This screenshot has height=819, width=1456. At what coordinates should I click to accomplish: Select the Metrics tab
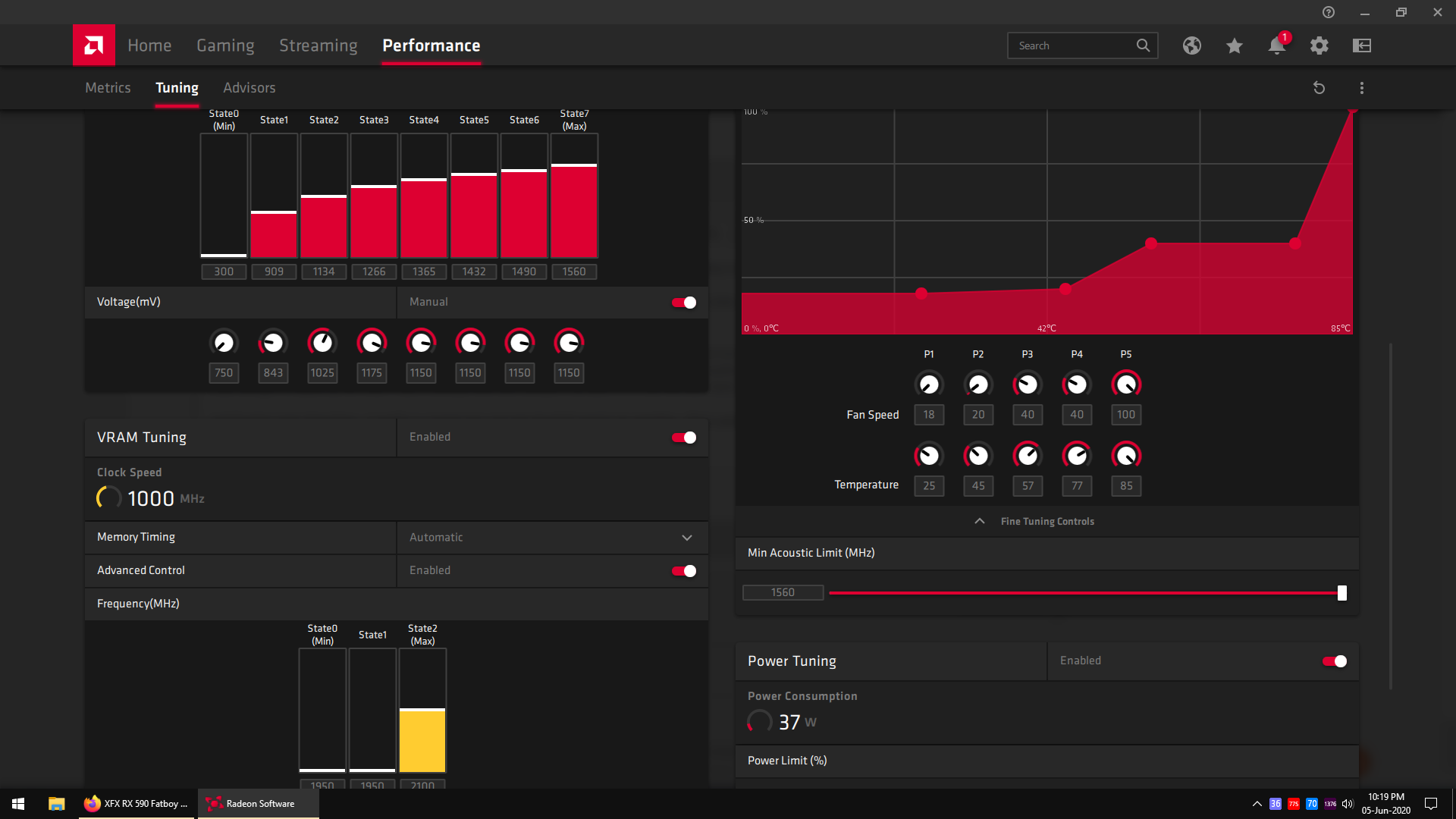click(107, 87)
